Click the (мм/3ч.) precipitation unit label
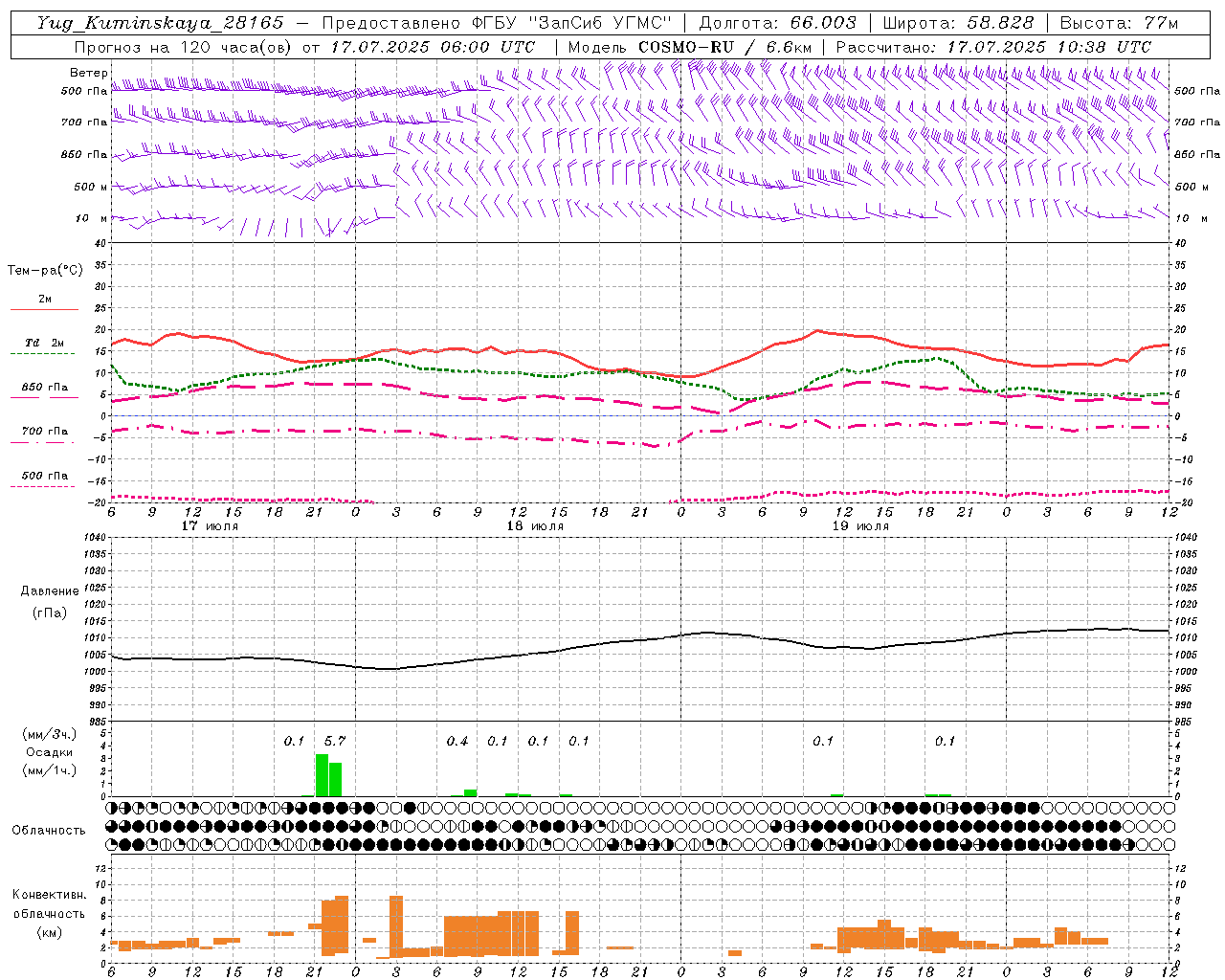Image resolution: width=1225 pixels, height=980 pixels. tap(50, 734)
